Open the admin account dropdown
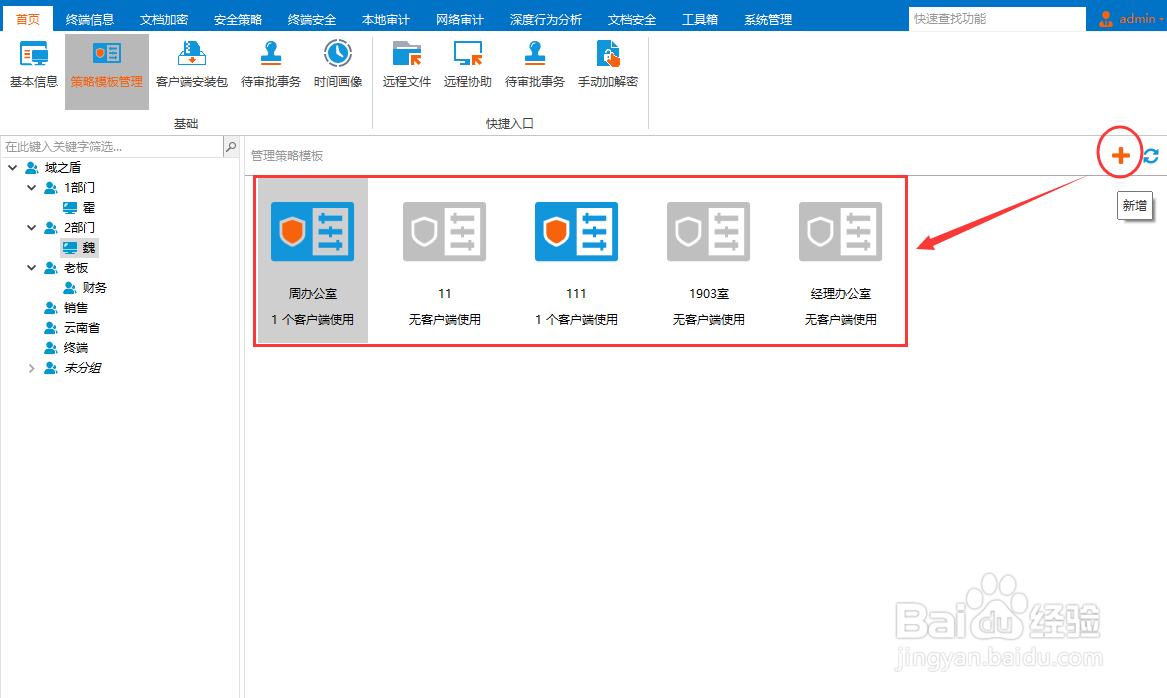 [1162, 19]
